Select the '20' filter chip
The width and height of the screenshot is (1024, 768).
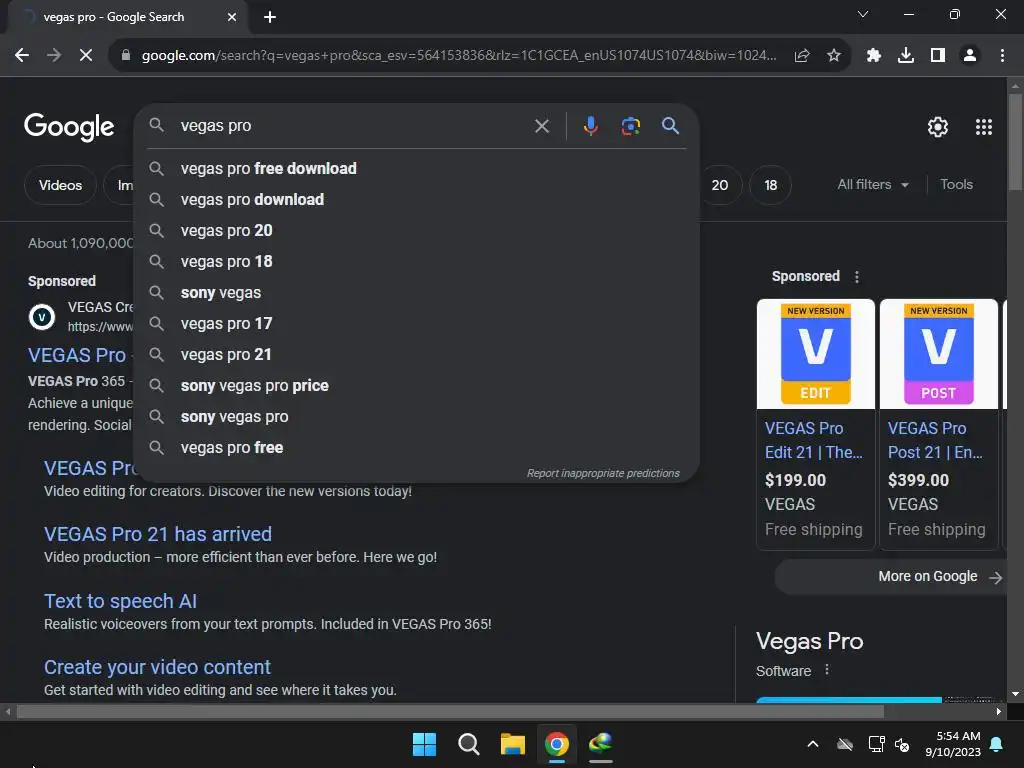720,185
